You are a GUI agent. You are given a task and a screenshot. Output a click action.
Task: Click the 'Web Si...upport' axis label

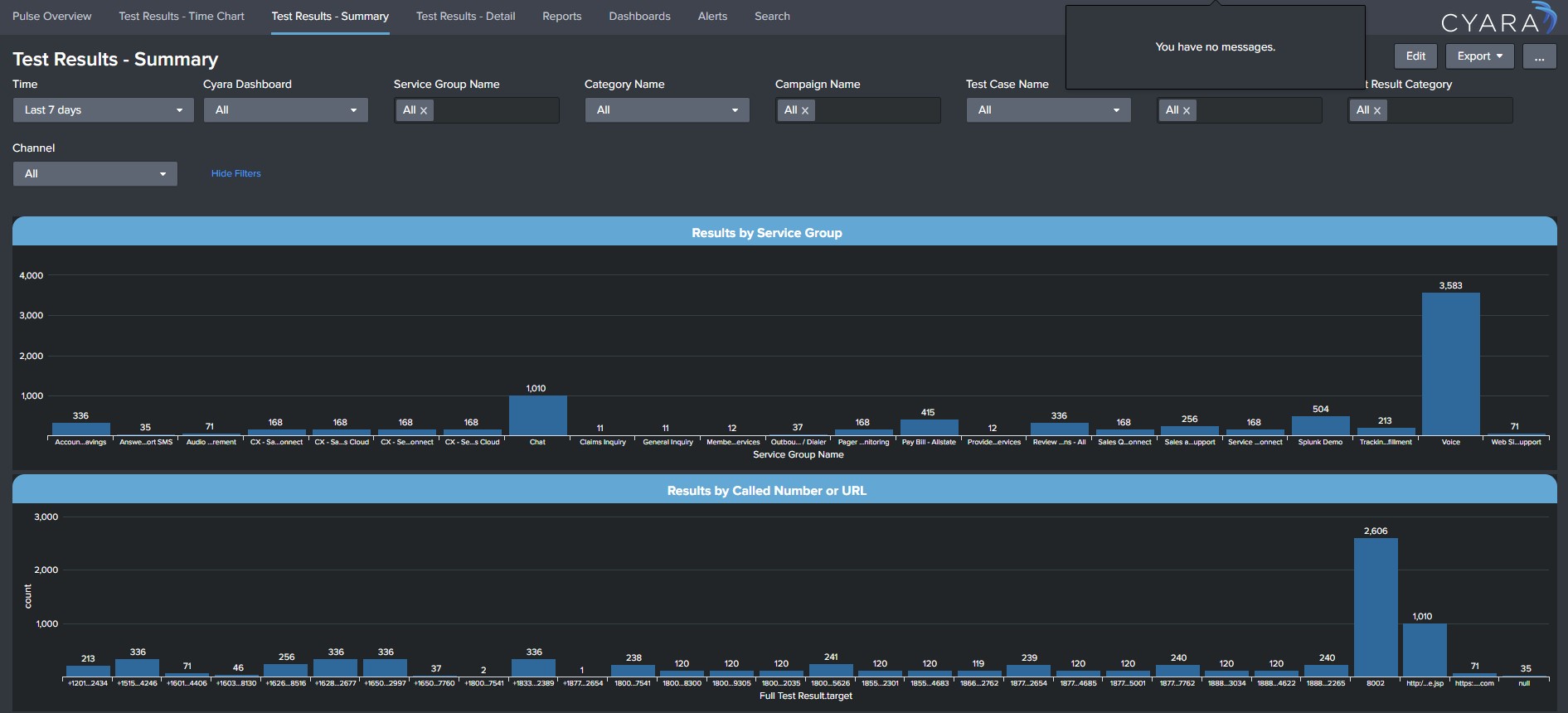[1516, 442]
